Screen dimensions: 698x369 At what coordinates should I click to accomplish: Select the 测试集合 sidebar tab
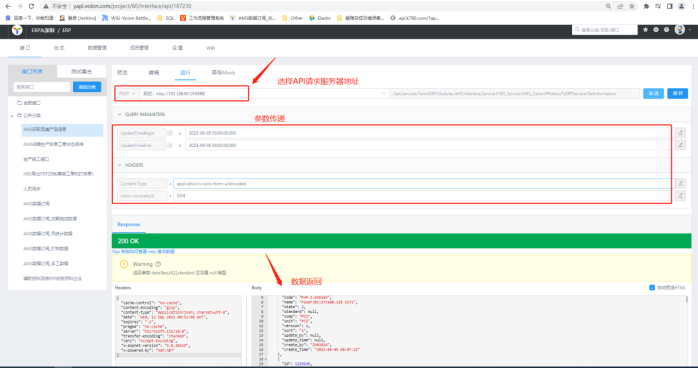(x=81, y=72)
